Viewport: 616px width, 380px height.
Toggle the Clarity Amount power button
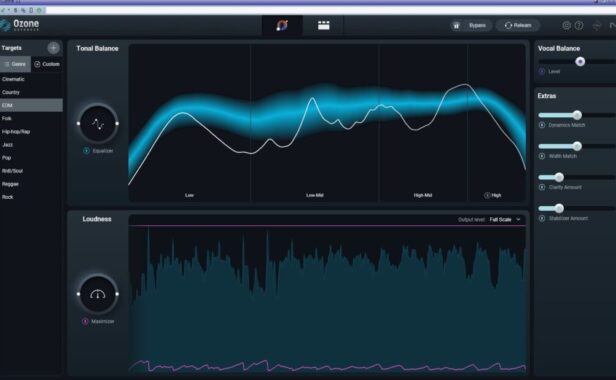click(x=542, y=187)
